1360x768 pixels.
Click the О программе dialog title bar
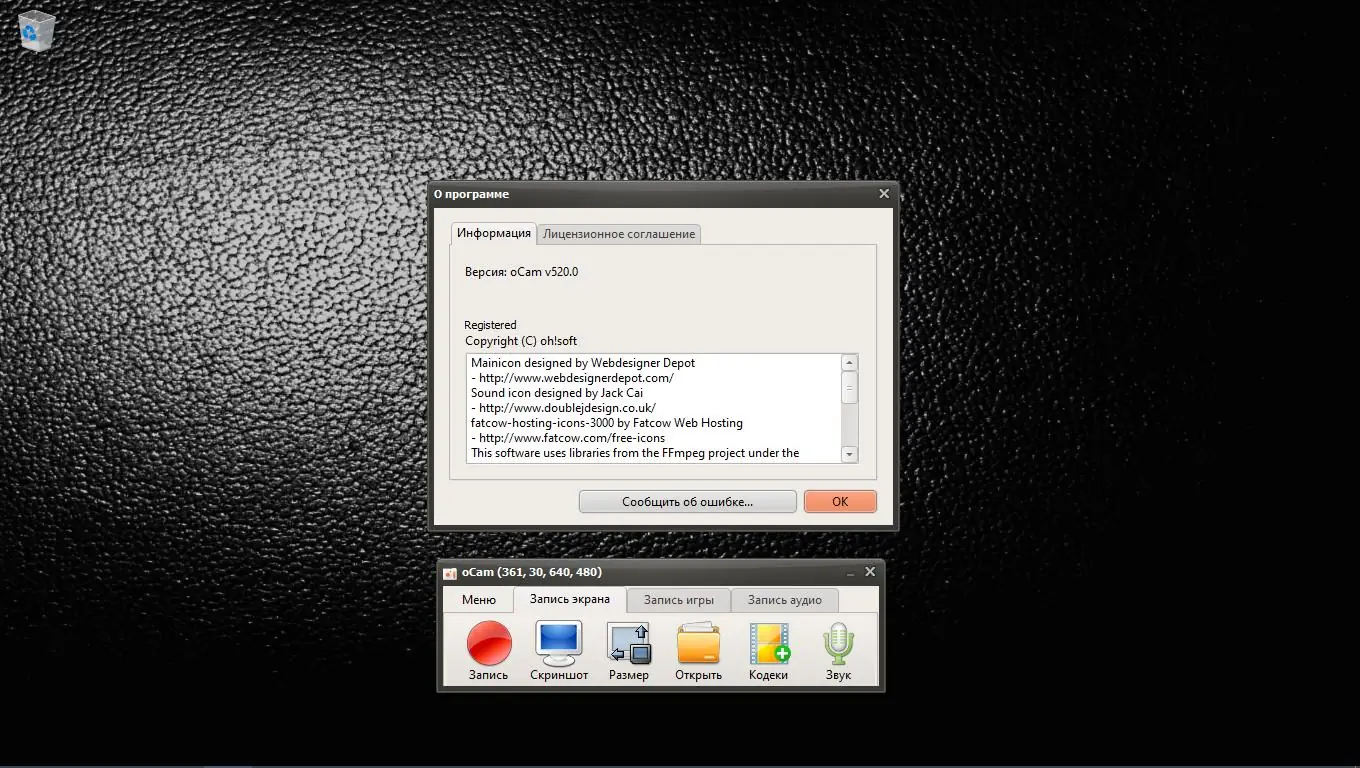(664, 194)
